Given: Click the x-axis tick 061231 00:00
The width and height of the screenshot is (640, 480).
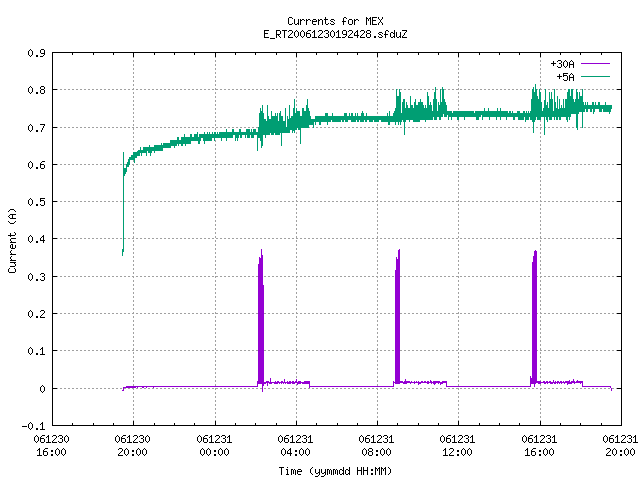Looking at the screenshot, I should [214, 446].
